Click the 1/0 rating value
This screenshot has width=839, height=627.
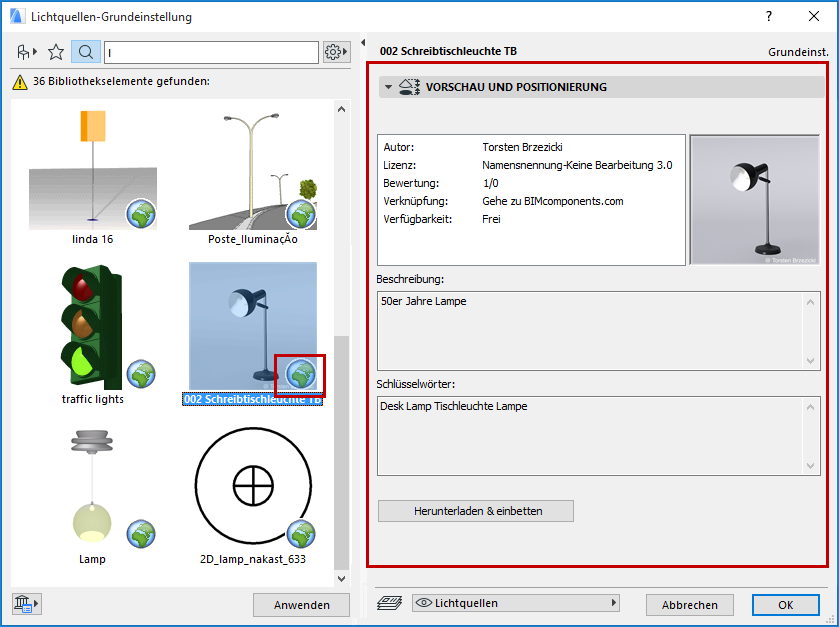click(x=491, y=183)
